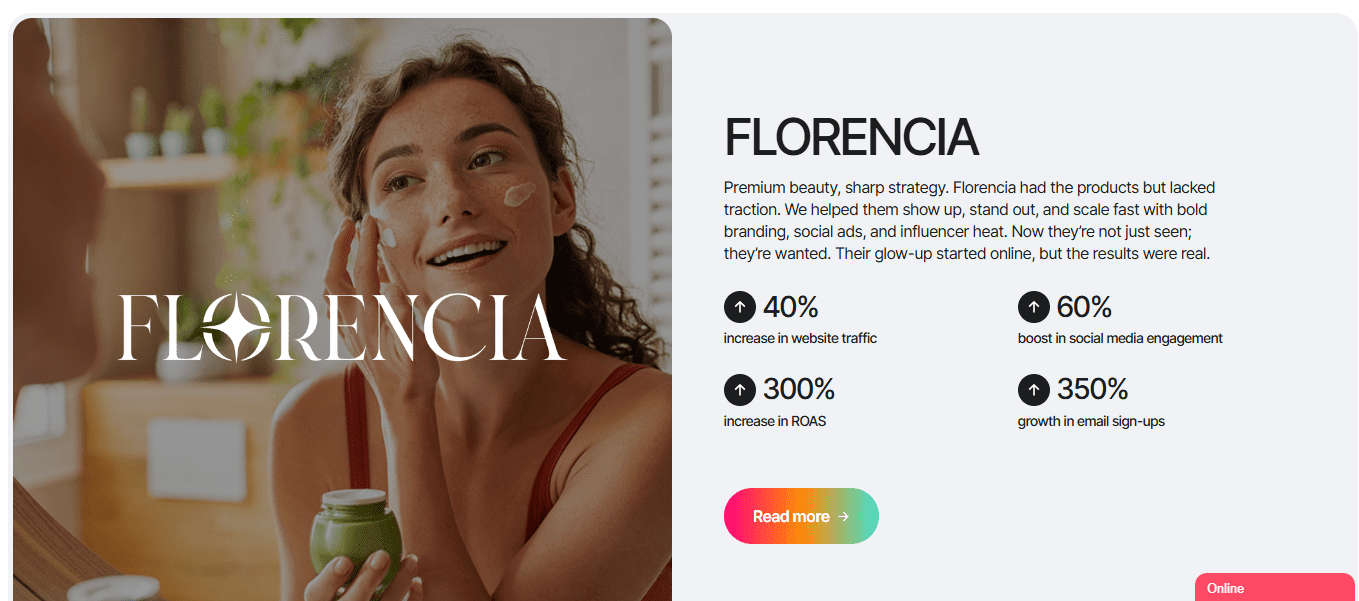
Task: Click "boost in social media engagement" label
Action: (1120, 339)
